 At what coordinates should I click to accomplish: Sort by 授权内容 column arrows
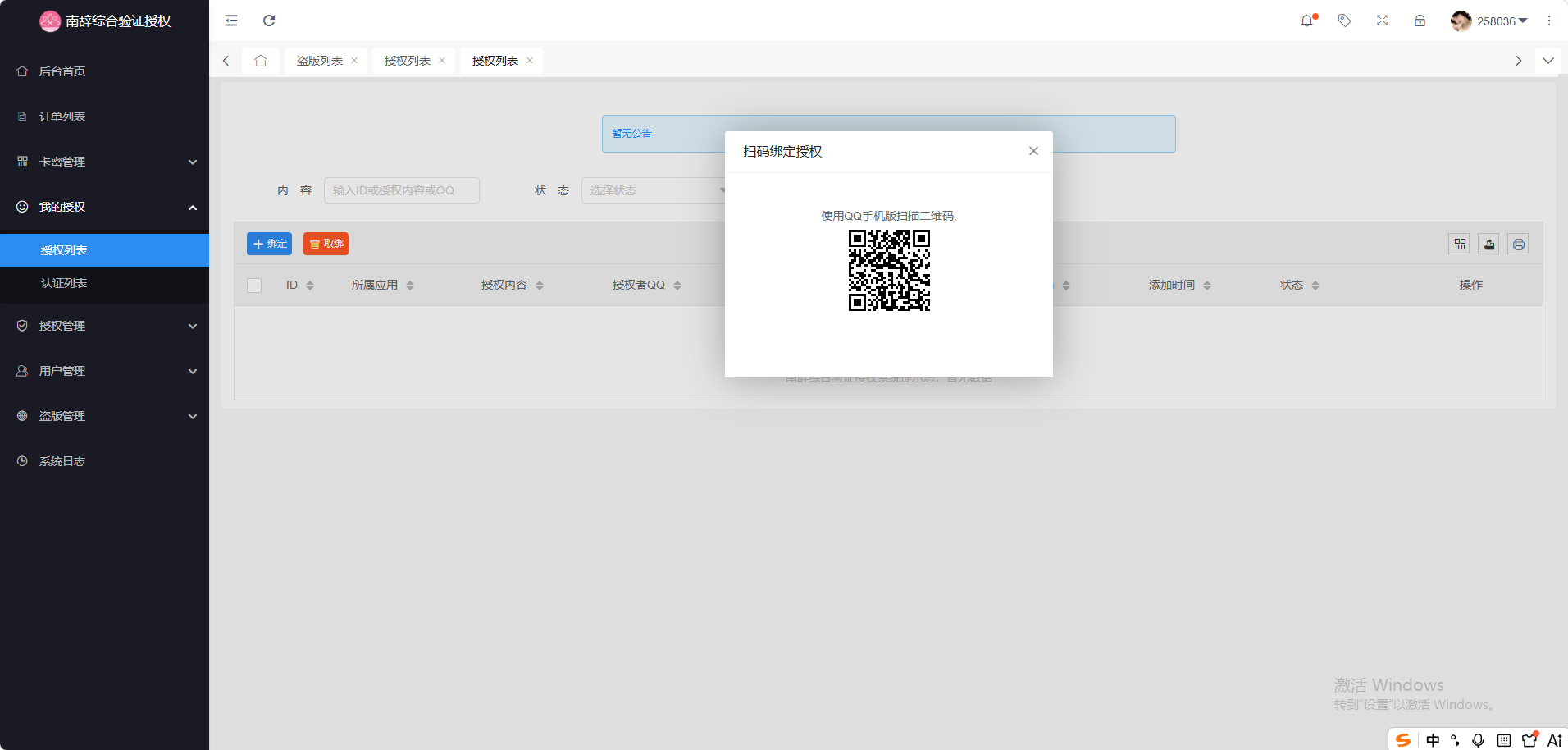tap(540, 286)
